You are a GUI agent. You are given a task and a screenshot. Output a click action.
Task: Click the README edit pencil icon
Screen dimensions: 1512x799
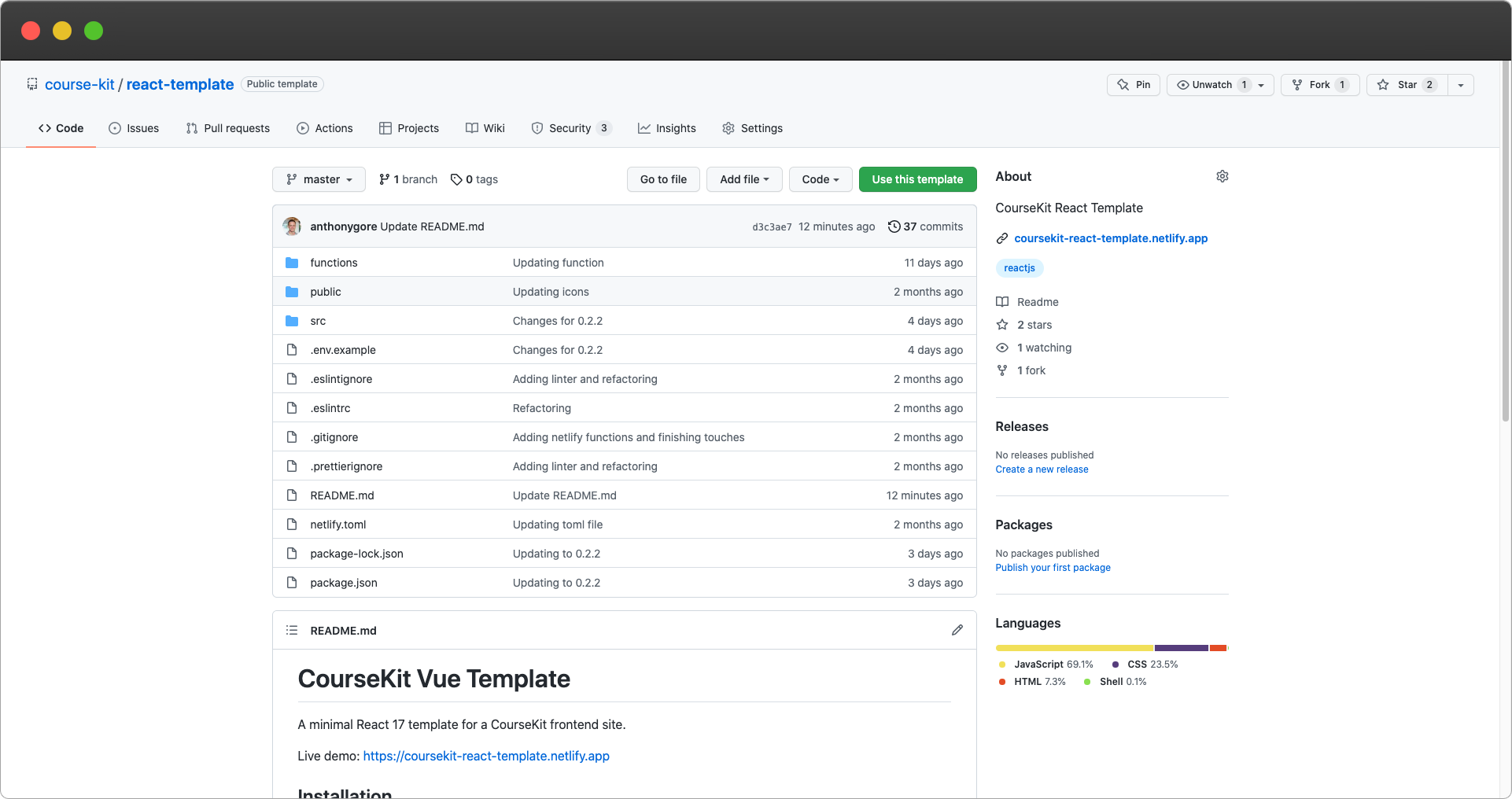(x=957, y=630)
